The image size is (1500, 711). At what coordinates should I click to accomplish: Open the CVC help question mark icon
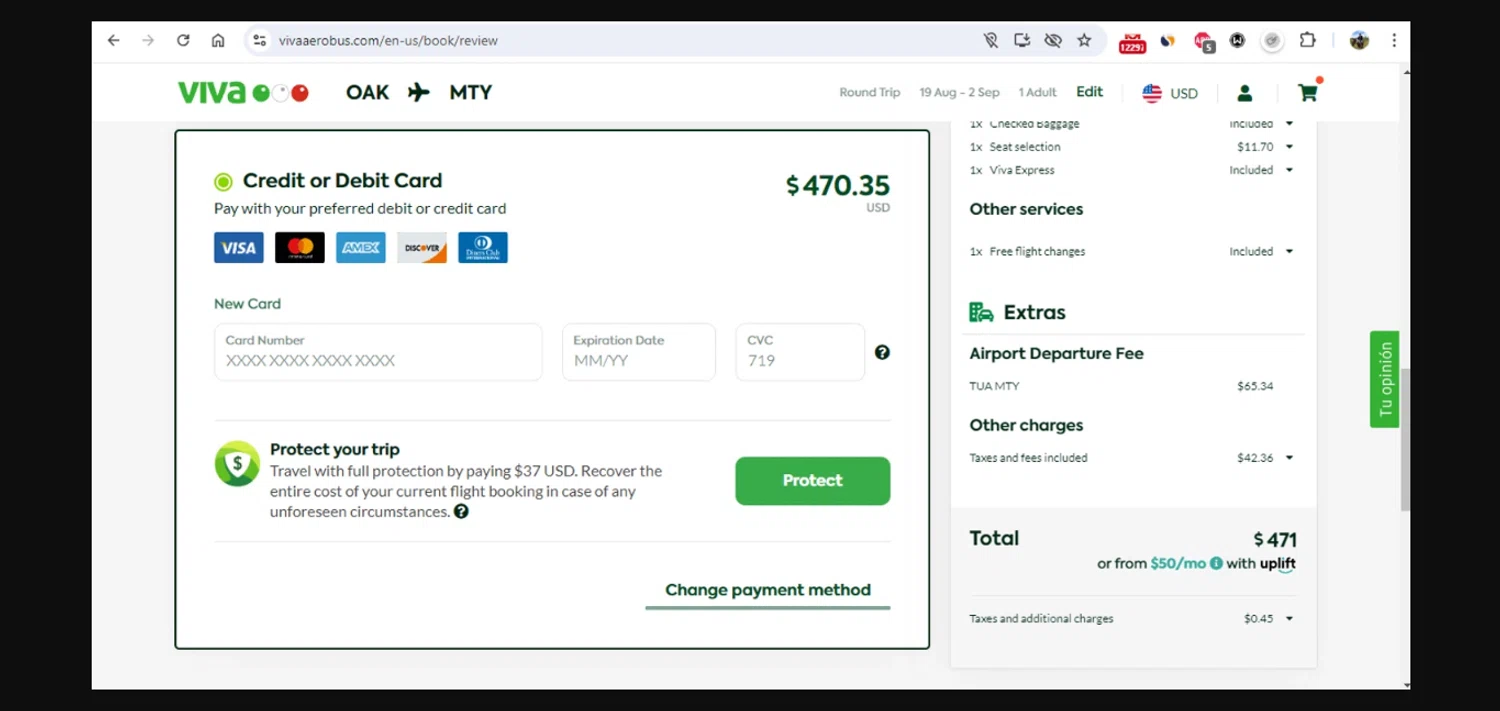click(882, 352)
